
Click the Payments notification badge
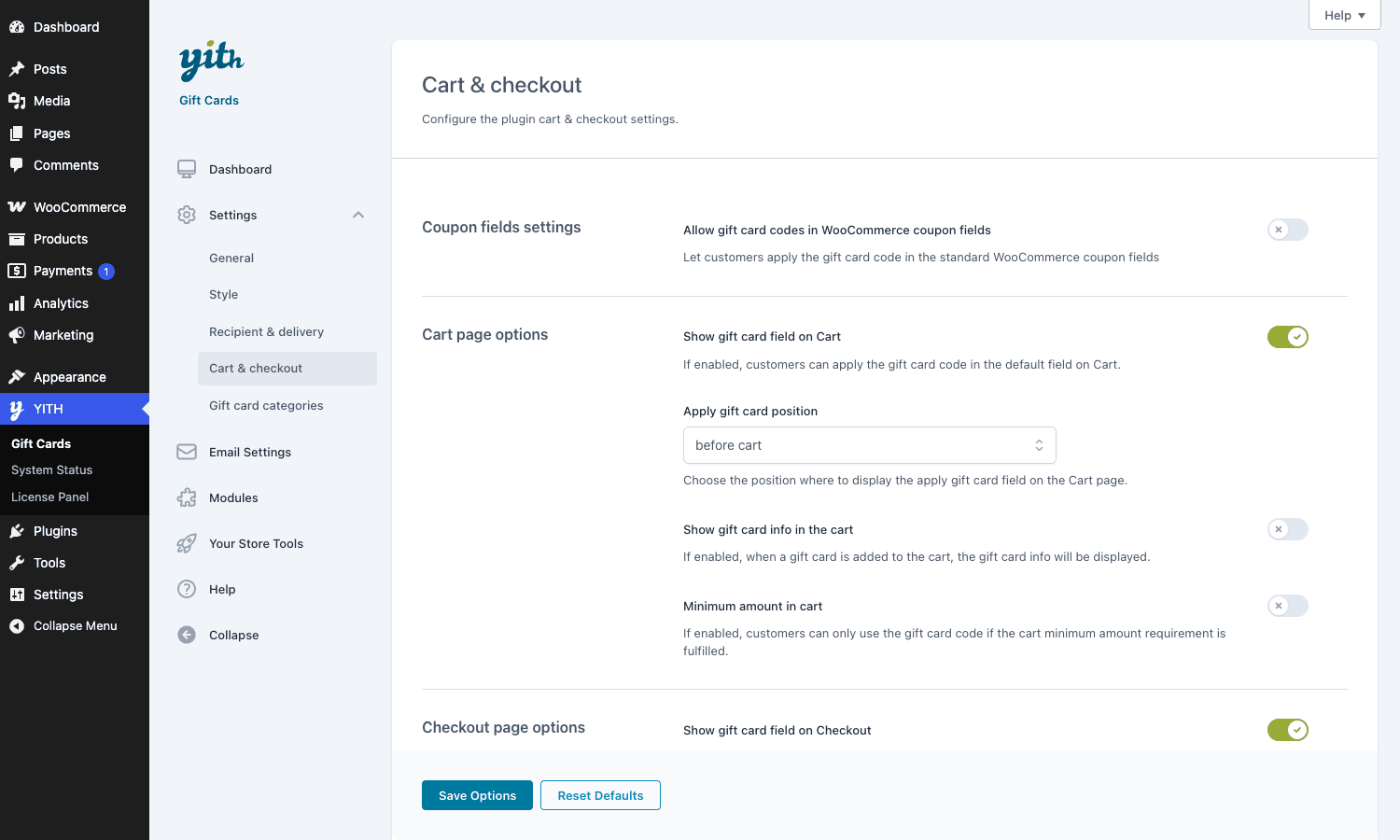(x=106, y=272)
